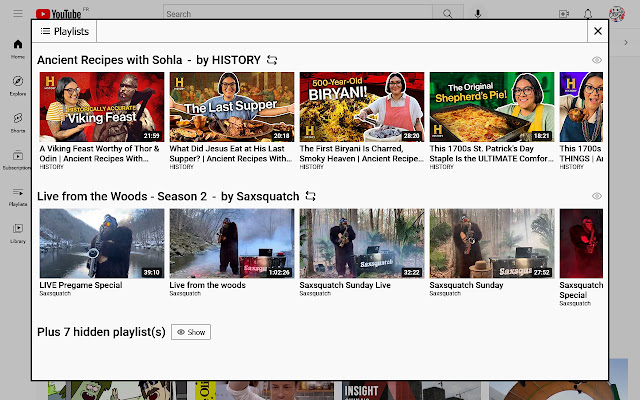Open title 'The First Biryani Is Charred'

361,153
